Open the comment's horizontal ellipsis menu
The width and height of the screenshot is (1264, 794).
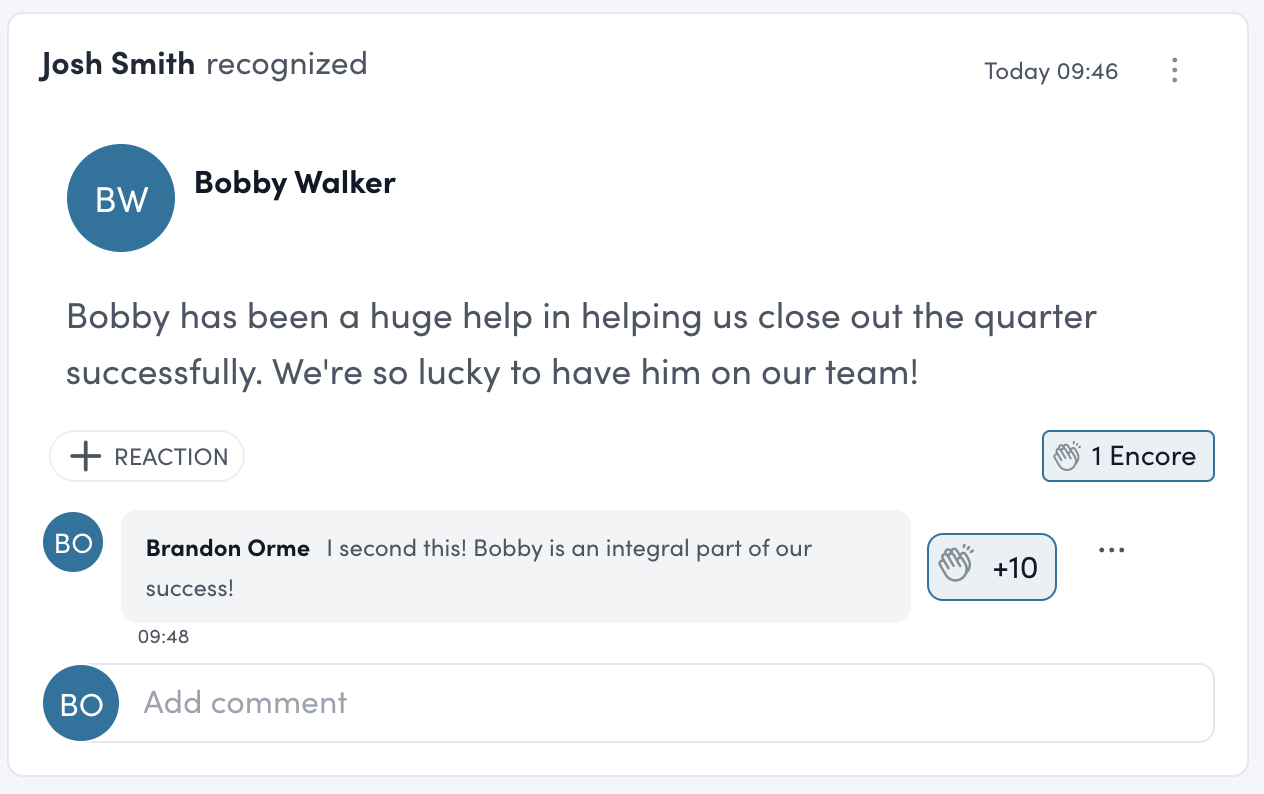click(x=1111, y=550)
